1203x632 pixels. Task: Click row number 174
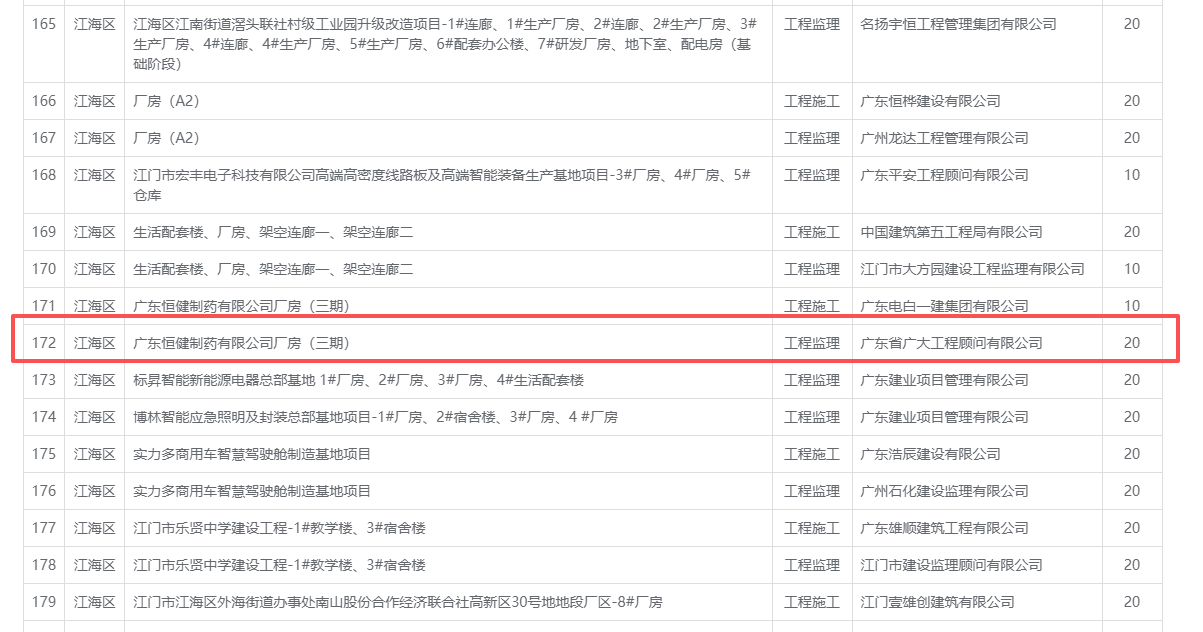click(44, 417)
